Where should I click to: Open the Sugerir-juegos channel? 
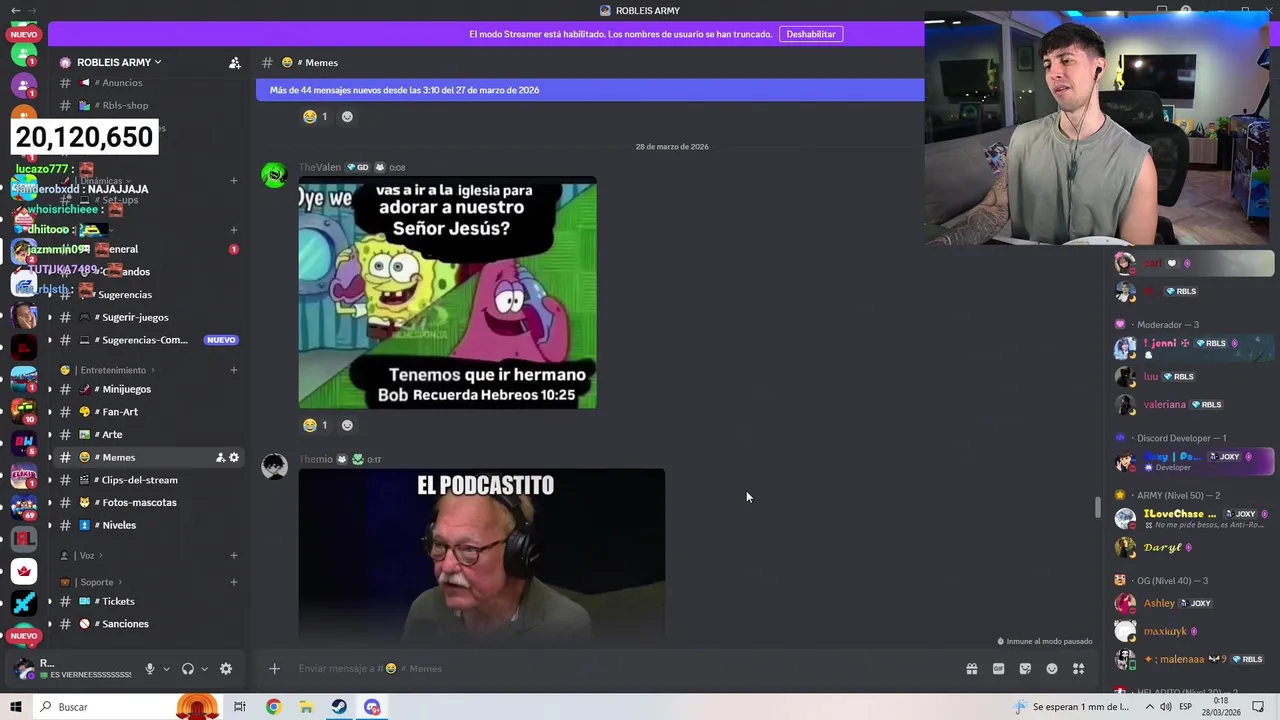pos(134,317)
